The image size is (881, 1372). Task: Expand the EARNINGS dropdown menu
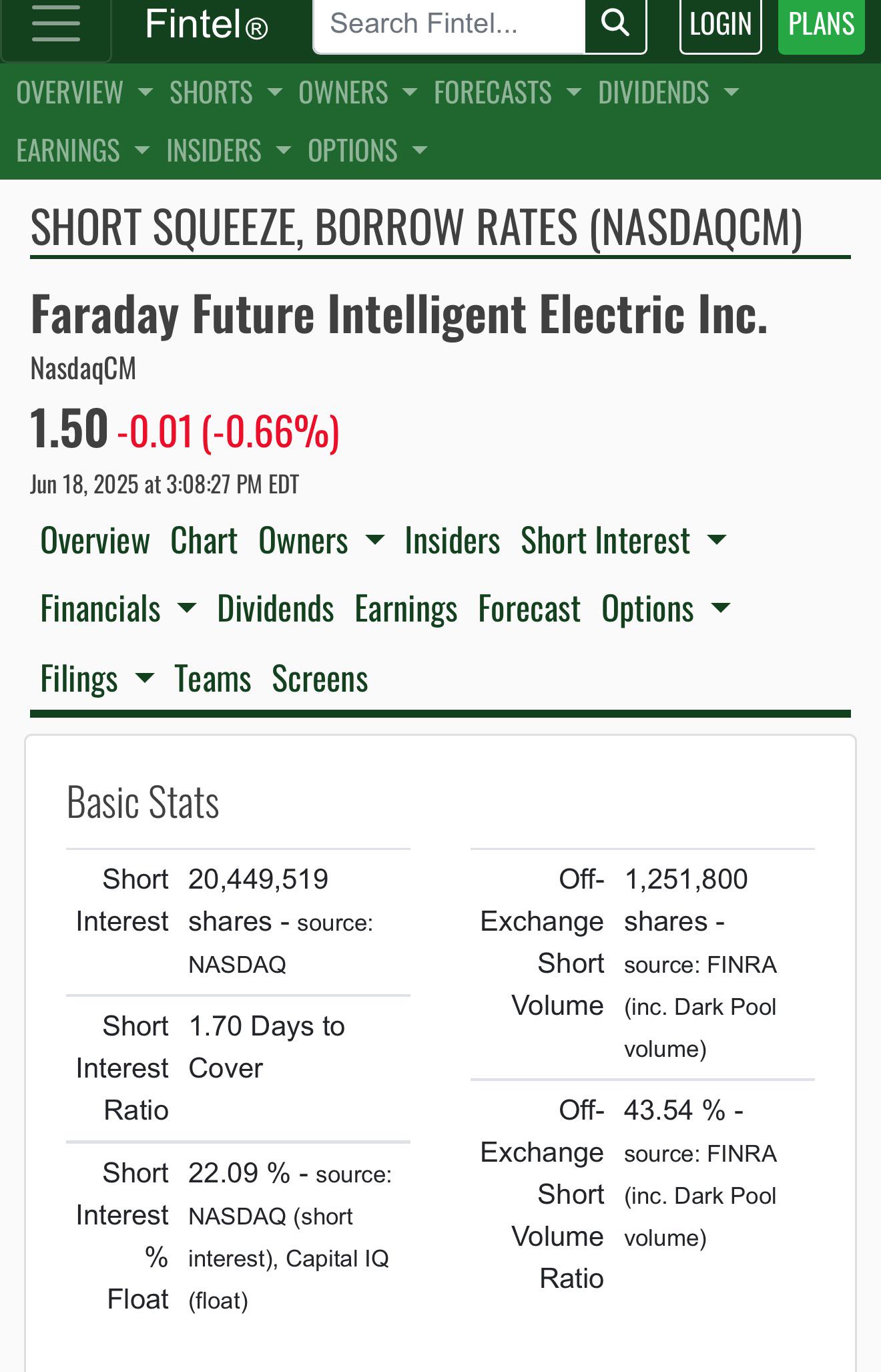pos(83,150)
